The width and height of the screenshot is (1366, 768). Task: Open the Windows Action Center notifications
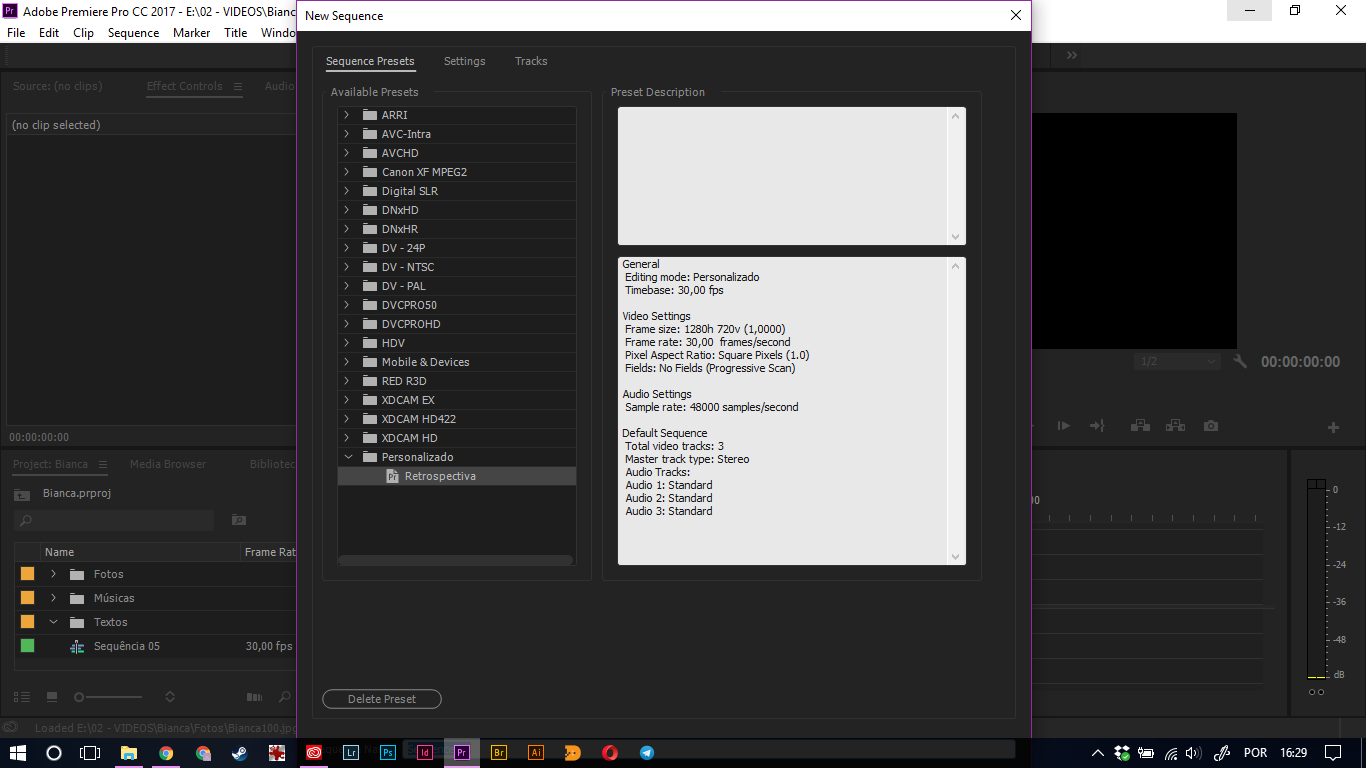[1333, 753]
